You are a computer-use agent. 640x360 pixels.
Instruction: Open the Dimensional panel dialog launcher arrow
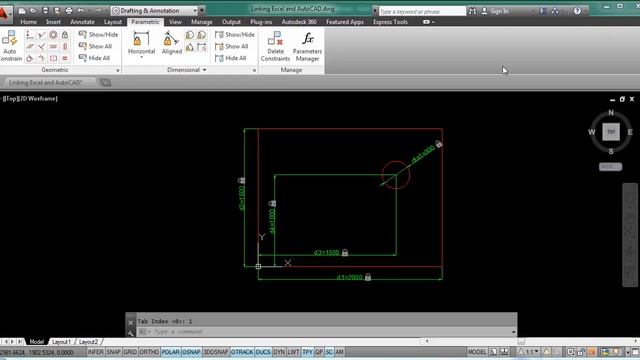point(254,70)
